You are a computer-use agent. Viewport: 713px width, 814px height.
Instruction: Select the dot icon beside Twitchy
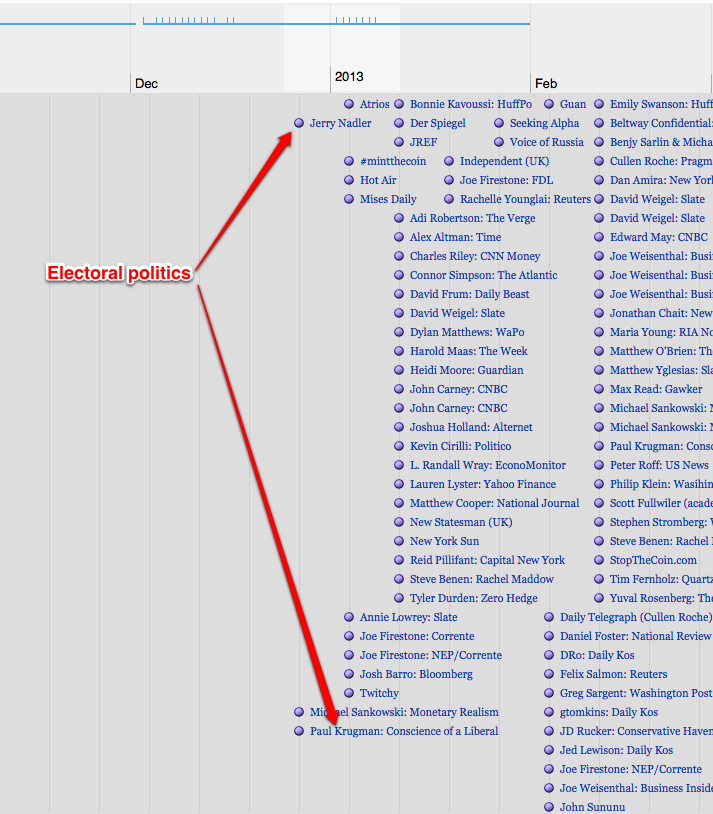(349, 694)
